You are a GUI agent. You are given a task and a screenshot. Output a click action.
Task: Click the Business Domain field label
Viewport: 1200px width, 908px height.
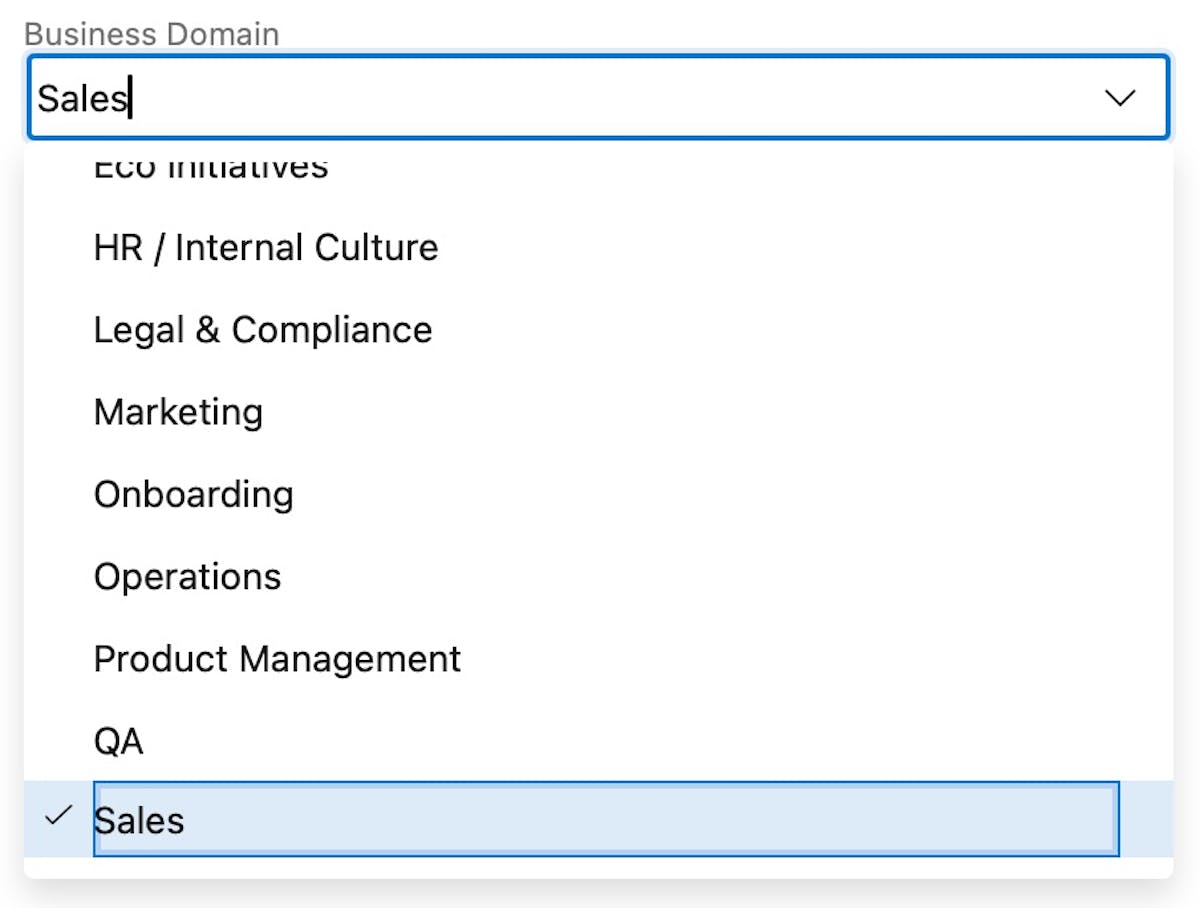coord(151,34)
